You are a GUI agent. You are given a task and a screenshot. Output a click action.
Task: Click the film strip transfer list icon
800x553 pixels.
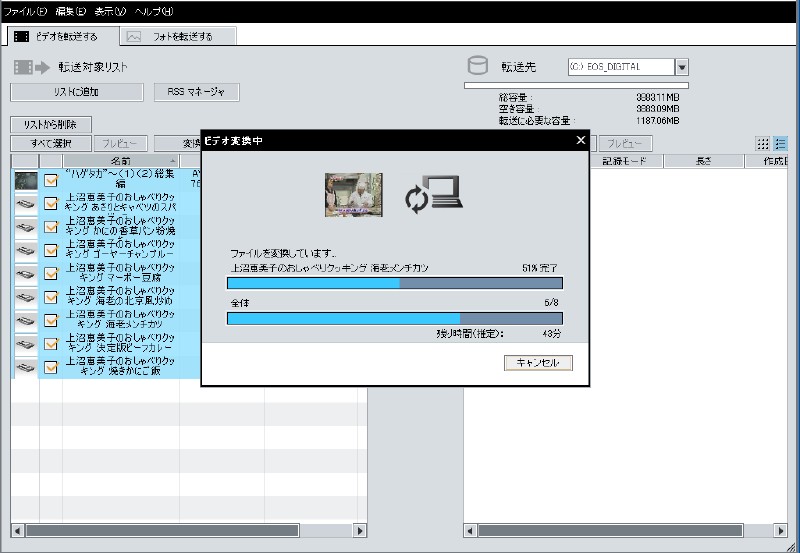point(30,67)
